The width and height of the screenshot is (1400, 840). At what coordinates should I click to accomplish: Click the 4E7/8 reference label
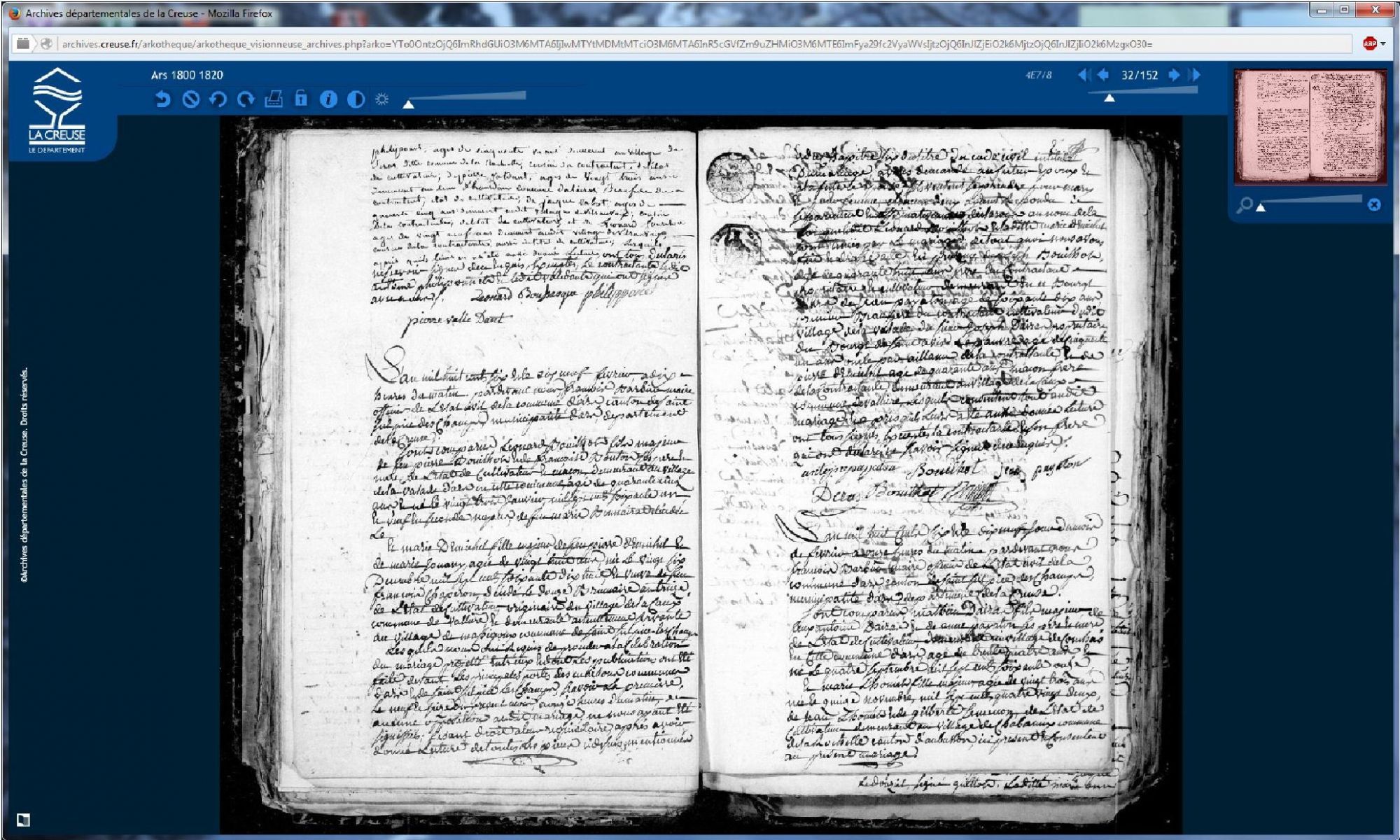1039,75
